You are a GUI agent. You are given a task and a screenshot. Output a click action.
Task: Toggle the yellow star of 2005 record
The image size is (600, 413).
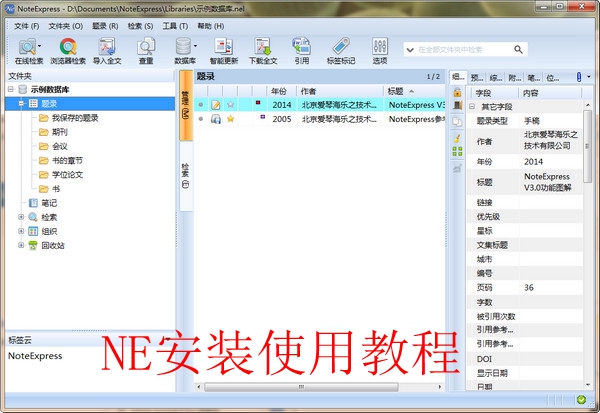coord(230,119)
